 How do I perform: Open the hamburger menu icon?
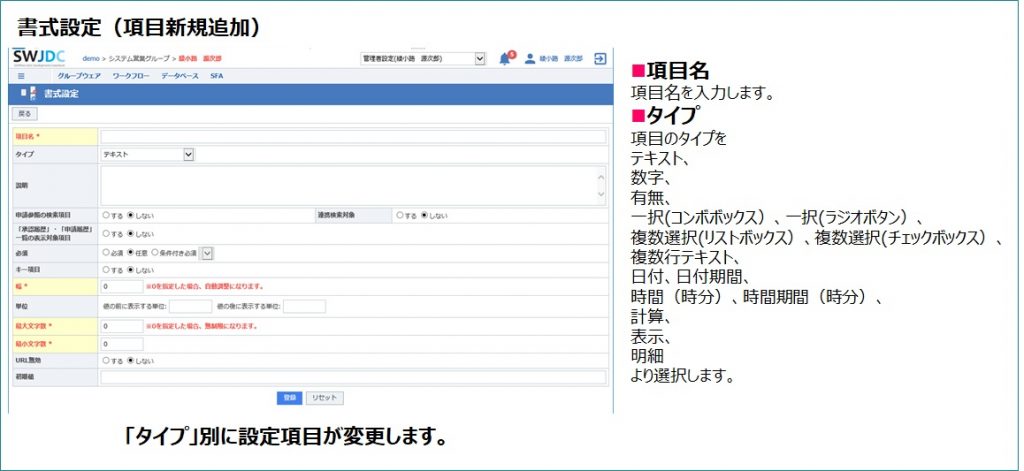pos(21,76)
